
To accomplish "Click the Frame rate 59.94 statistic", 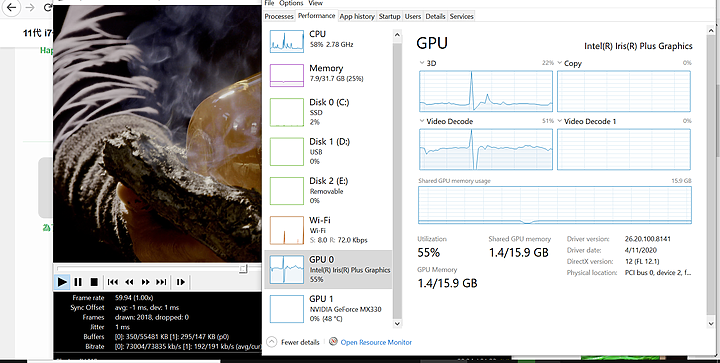I will (x=134, y=298).
